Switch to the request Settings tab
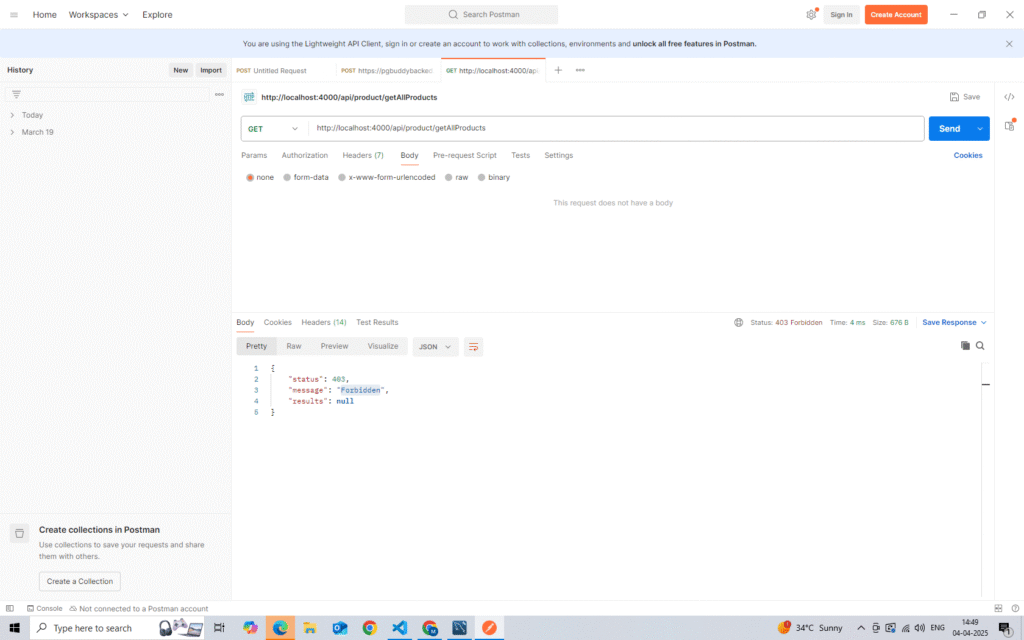The height and width of the screenshot is (640, 1024). (x=558, y=155)
